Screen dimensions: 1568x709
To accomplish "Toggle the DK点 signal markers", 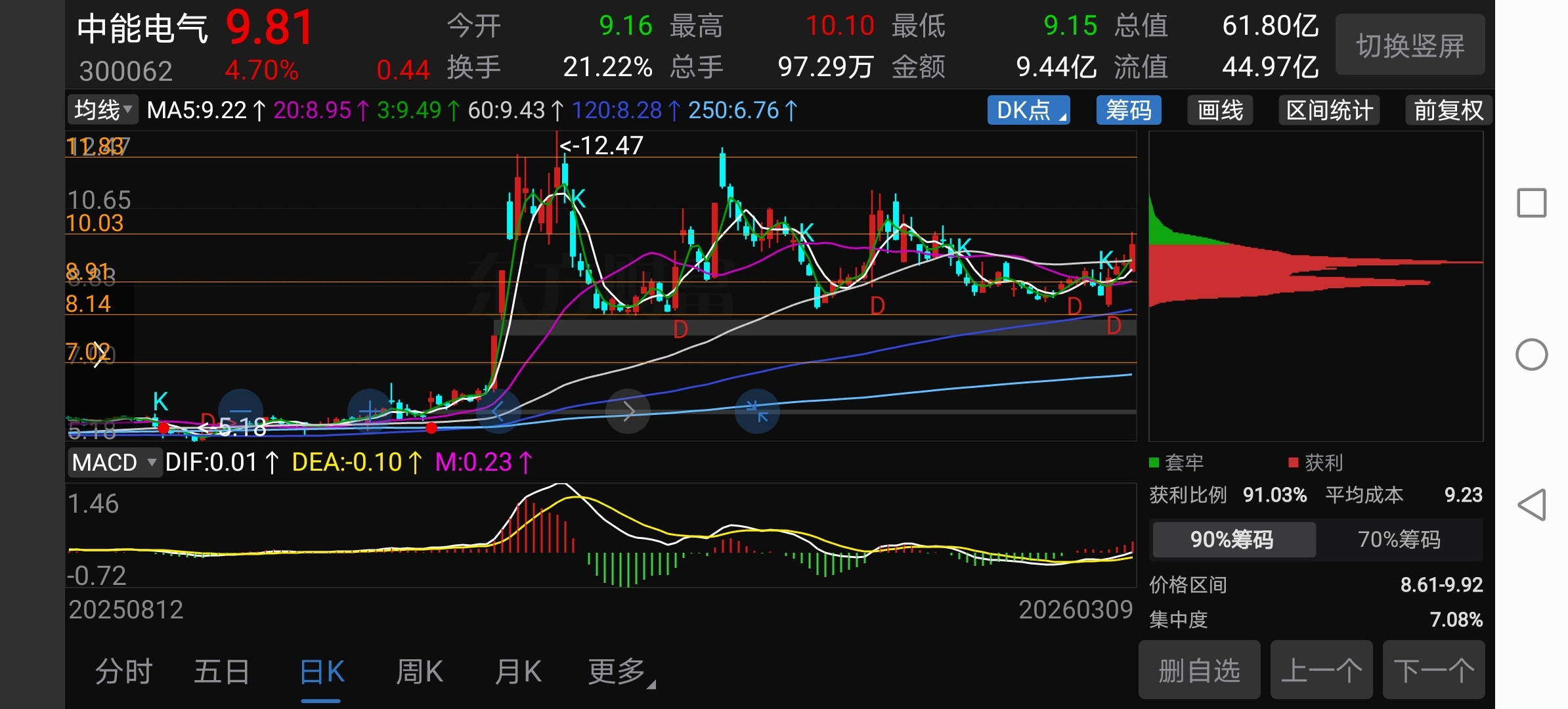I will tap(1028, 110).
